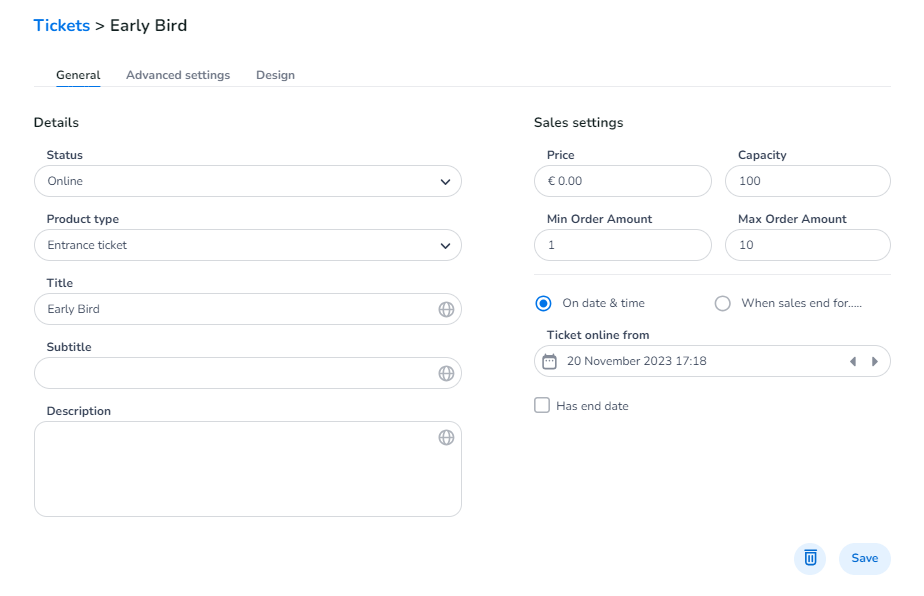Open the Design tab
Screen dimensions: 924x596
point(275,75)
